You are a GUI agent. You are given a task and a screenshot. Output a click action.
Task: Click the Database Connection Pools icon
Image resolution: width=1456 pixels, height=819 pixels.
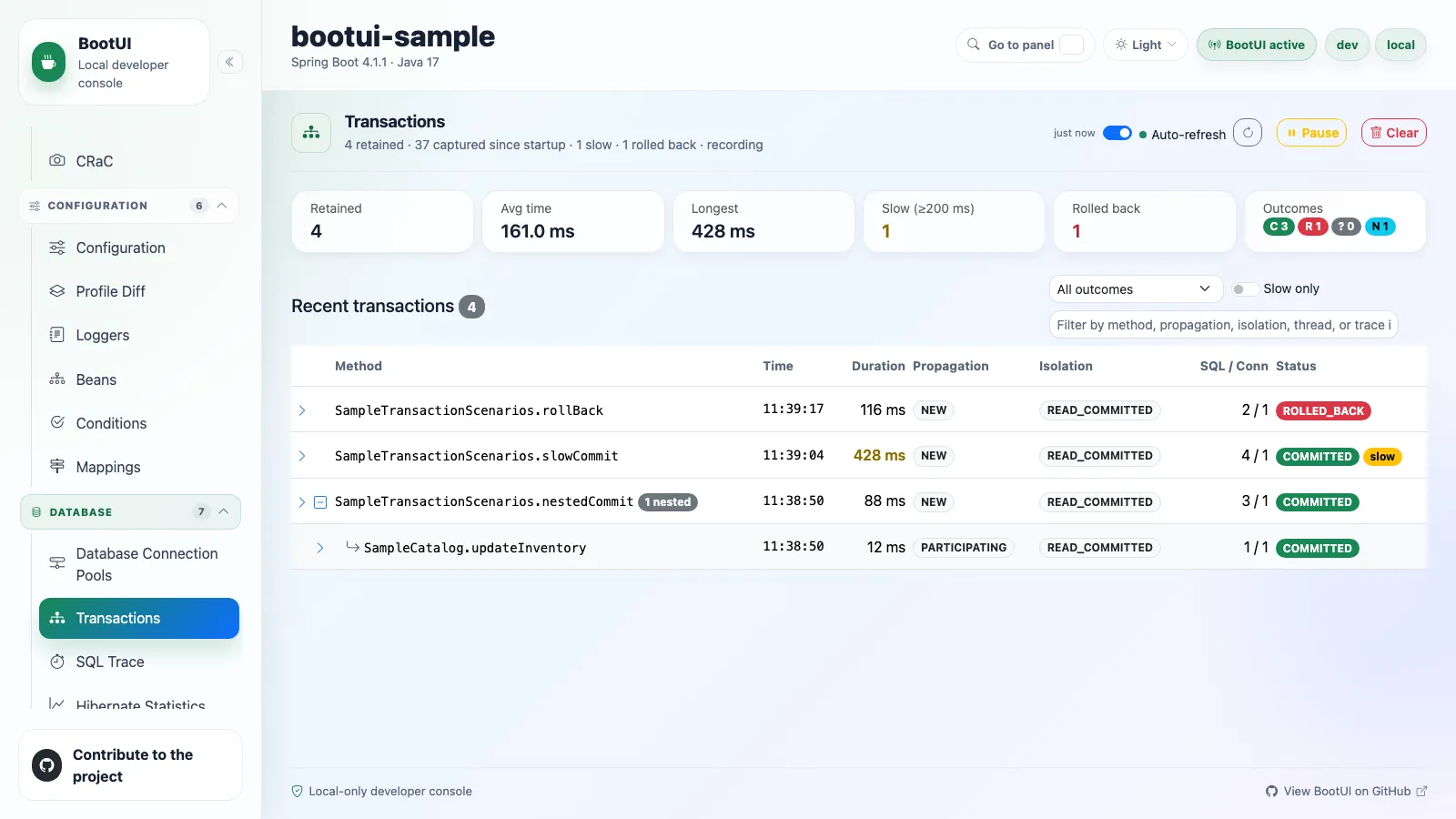(57, 563)
